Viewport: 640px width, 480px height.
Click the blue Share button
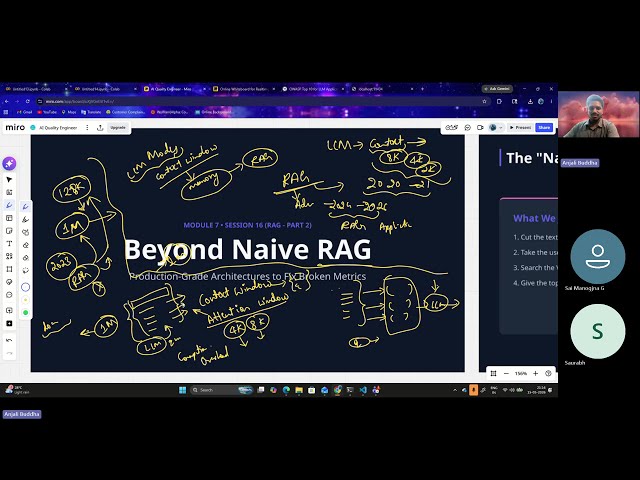pyautogui.click(x=544, y=128)
